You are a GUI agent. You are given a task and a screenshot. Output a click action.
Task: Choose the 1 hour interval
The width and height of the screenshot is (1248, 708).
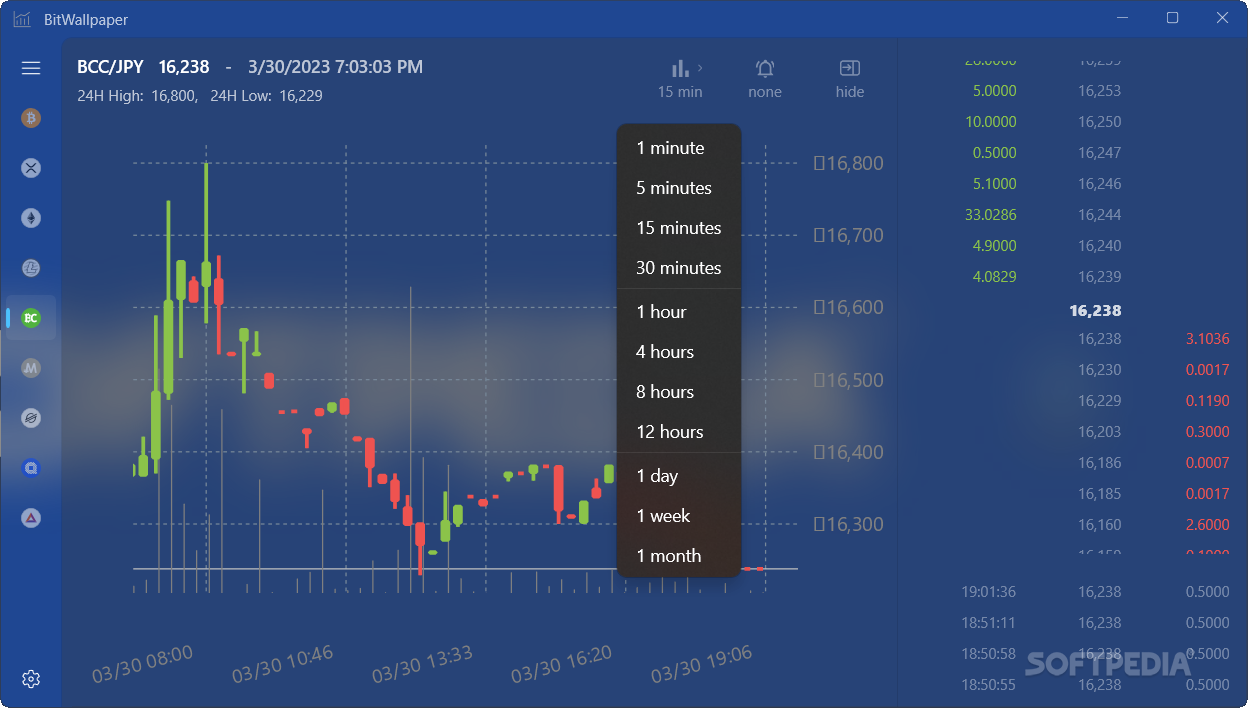tap(679, 312)
